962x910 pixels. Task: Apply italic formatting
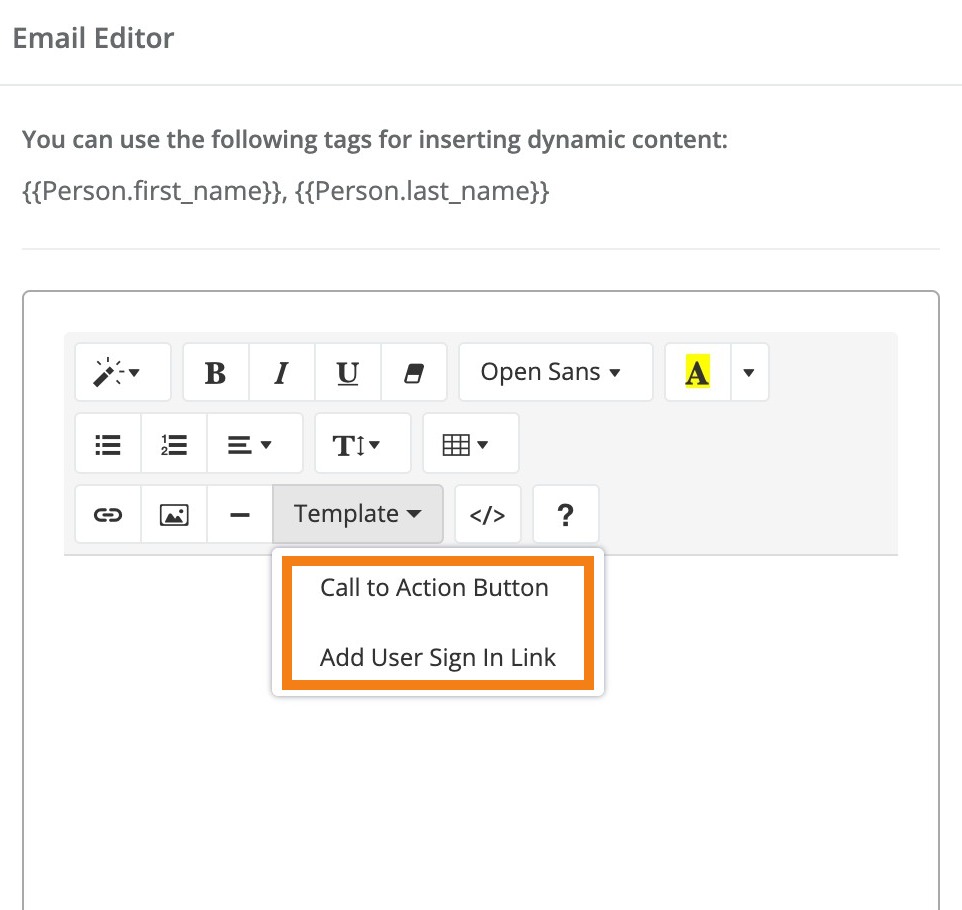point(281,372)
